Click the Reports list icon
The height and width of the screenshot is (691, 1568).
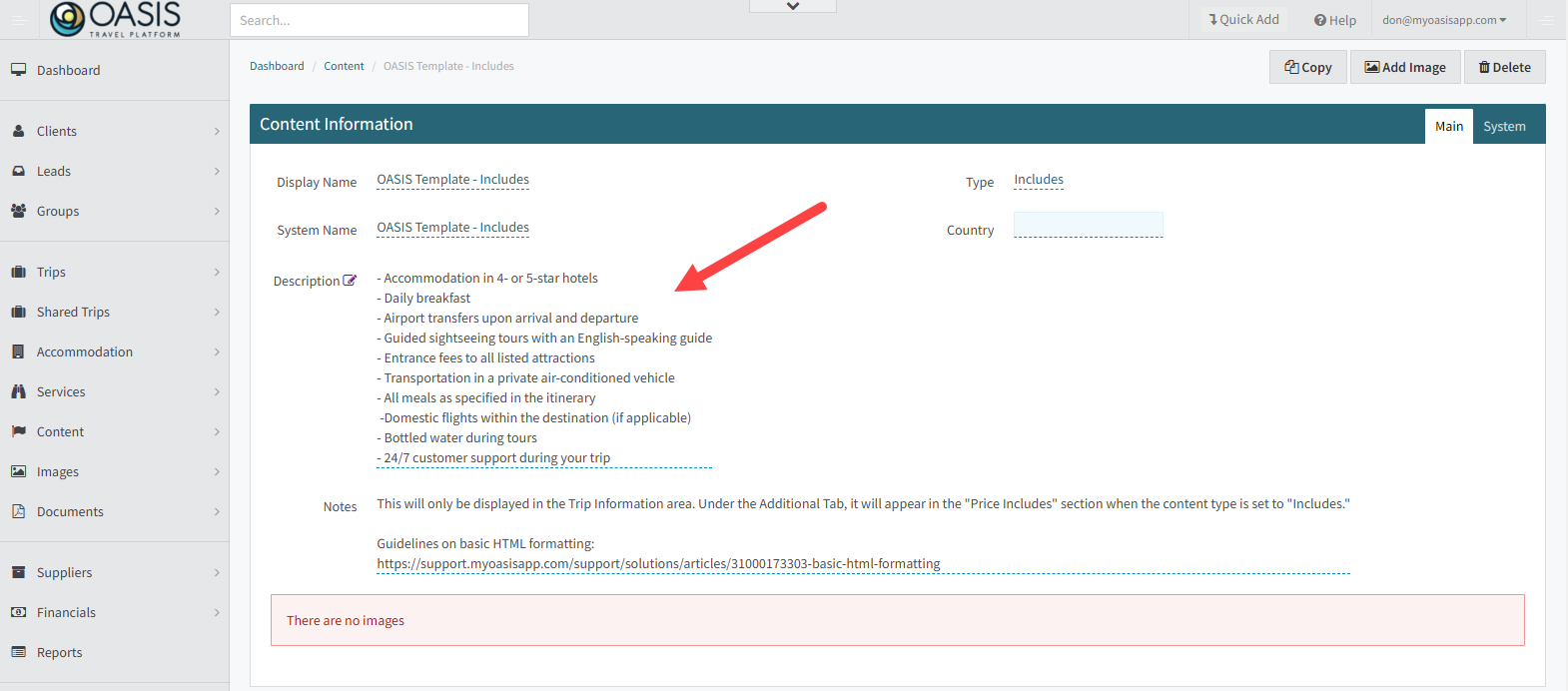click(18, 652)
